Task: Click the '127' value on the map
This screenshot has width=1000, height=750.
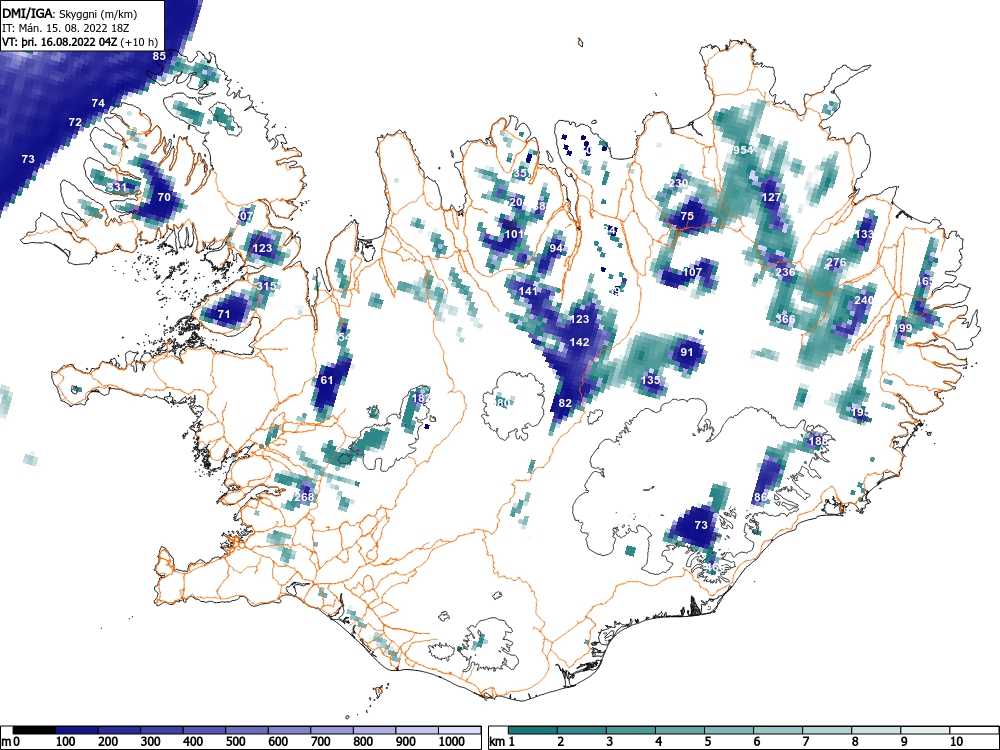Action: pyautogui.click(x=771, y=197)
